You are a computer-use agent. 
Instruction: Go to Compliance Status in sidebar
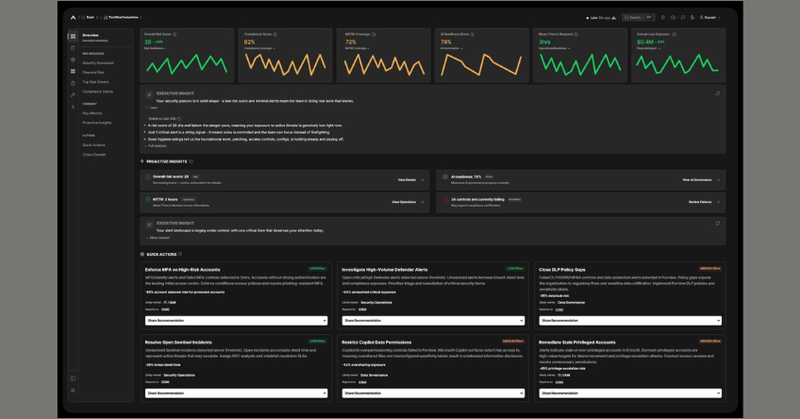pos(96,91)
